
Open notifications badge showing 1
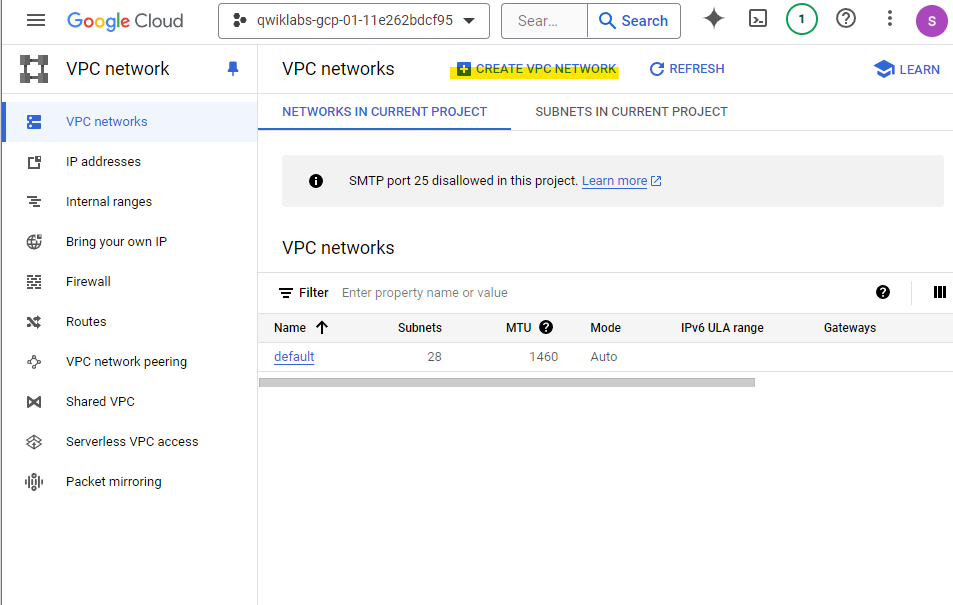[801, 19]
